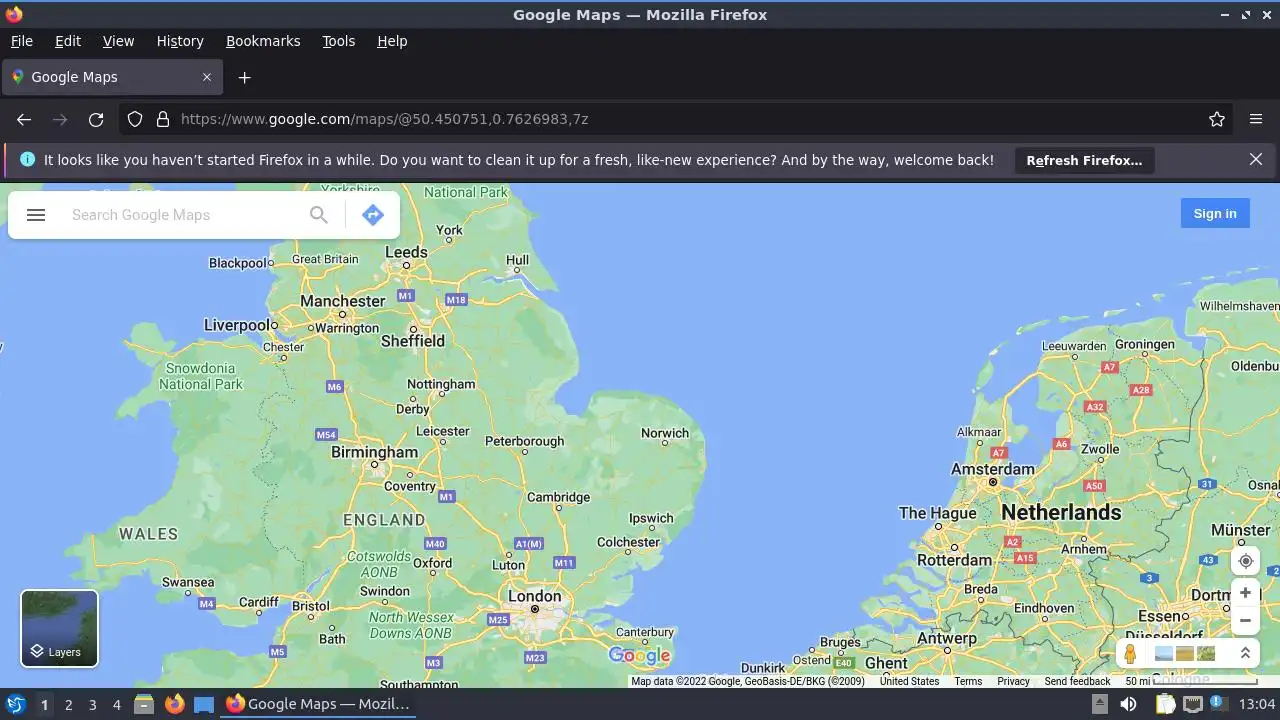The height and width of the screenshot is (720, 1280).
Task: Open update notifier tray icon
Action: (1220, 704)
